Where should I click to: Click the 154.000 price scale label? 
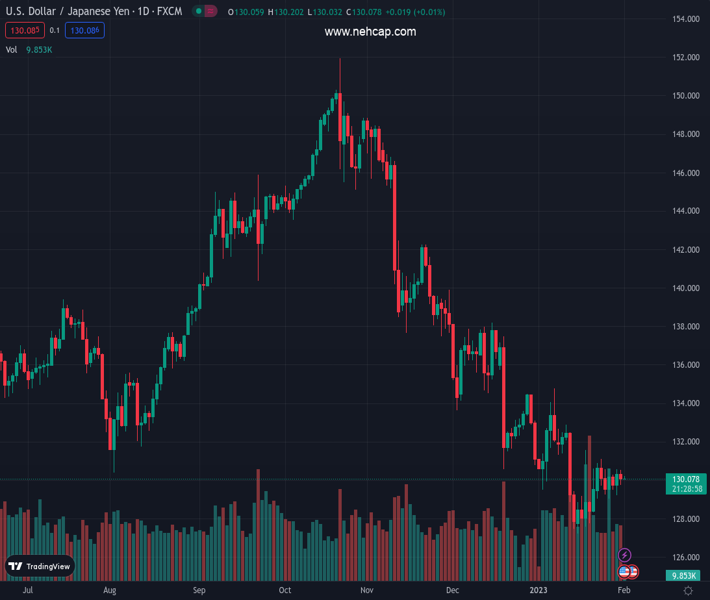[685, 19]
